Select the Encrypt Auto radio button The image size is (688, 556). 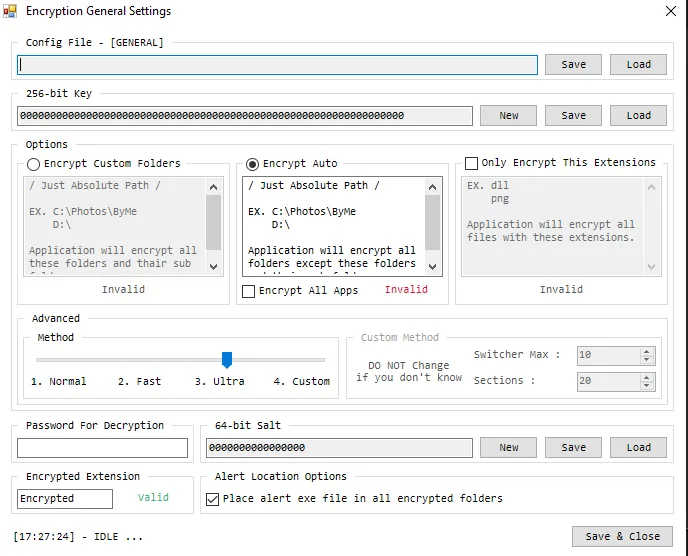tap(252, 164)
